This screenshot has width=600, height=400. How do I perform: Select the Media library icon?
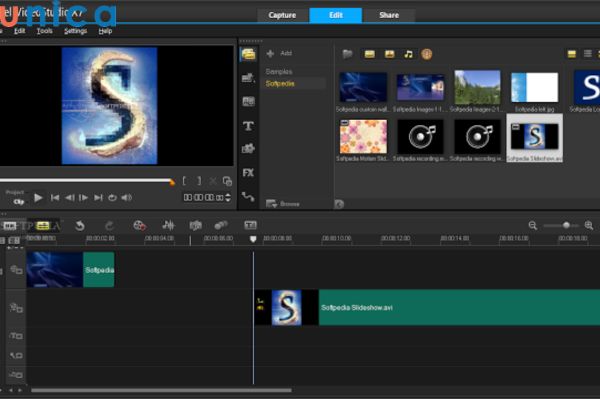point(248,53)
